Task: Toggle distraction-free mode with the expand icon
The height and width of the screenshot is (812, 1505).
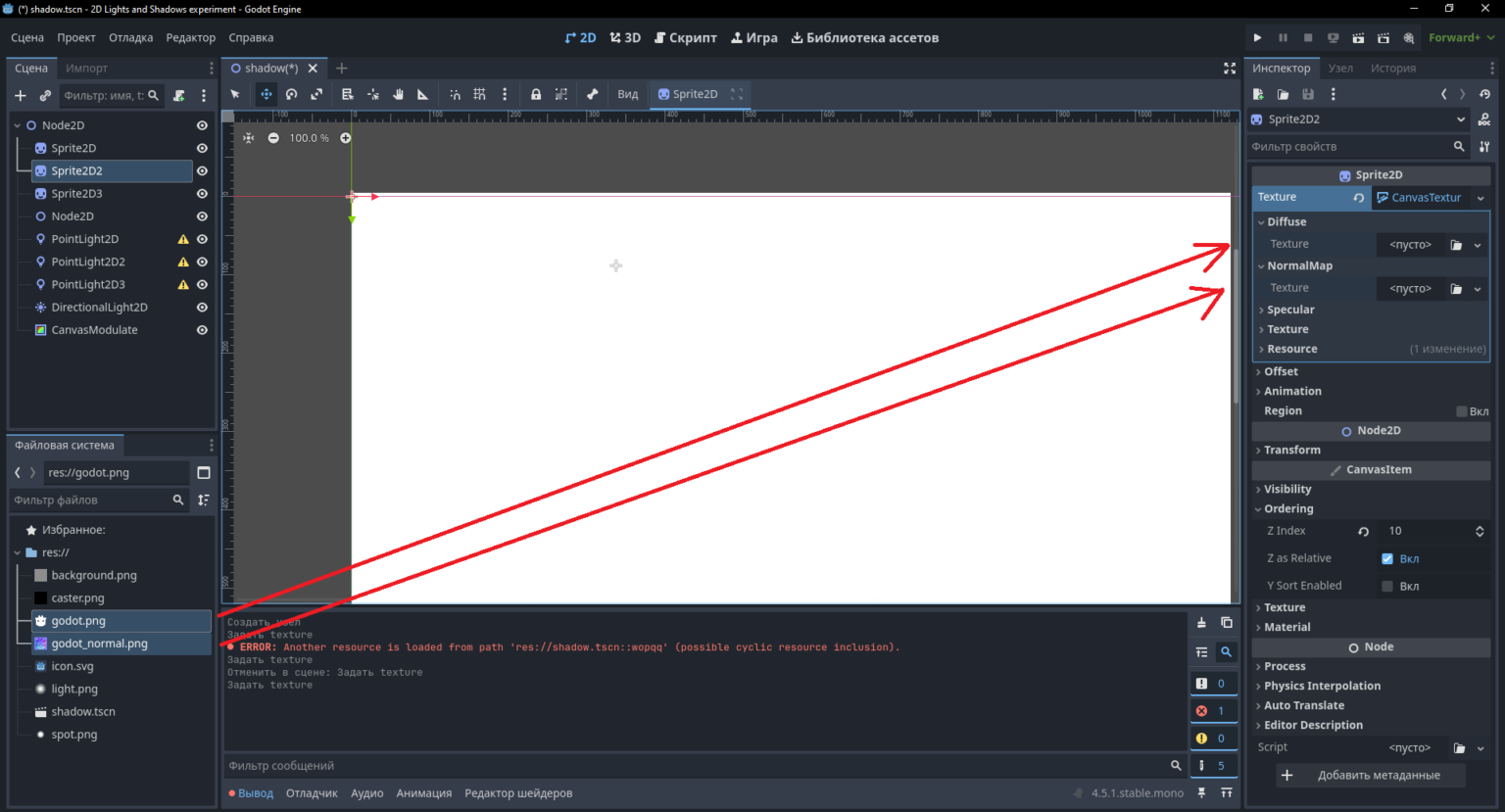Action: click(x=1230, y=68)
